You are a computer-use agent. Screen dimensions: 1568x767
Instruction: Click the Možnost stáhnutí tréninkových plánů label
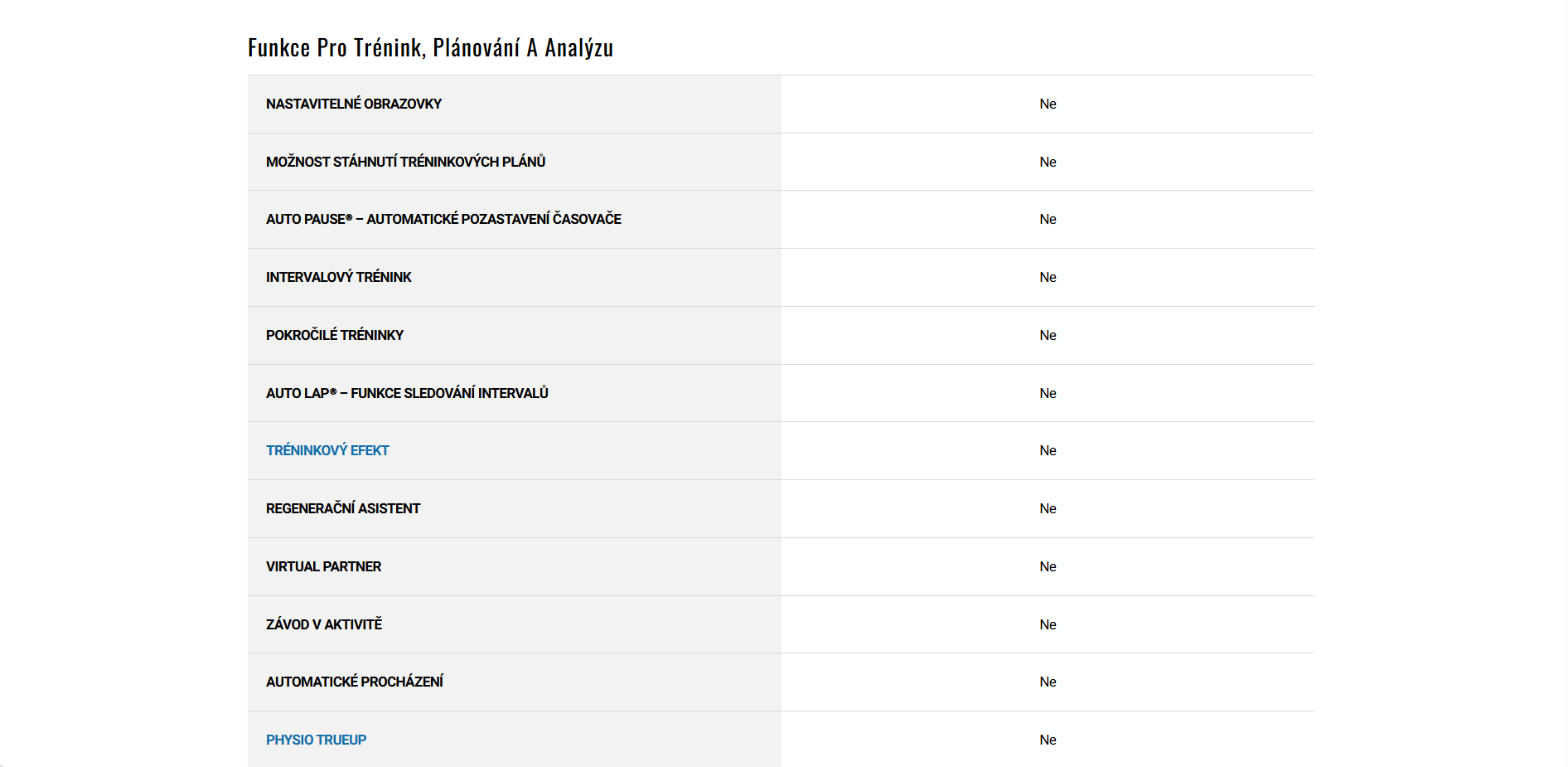click(405, 162)
